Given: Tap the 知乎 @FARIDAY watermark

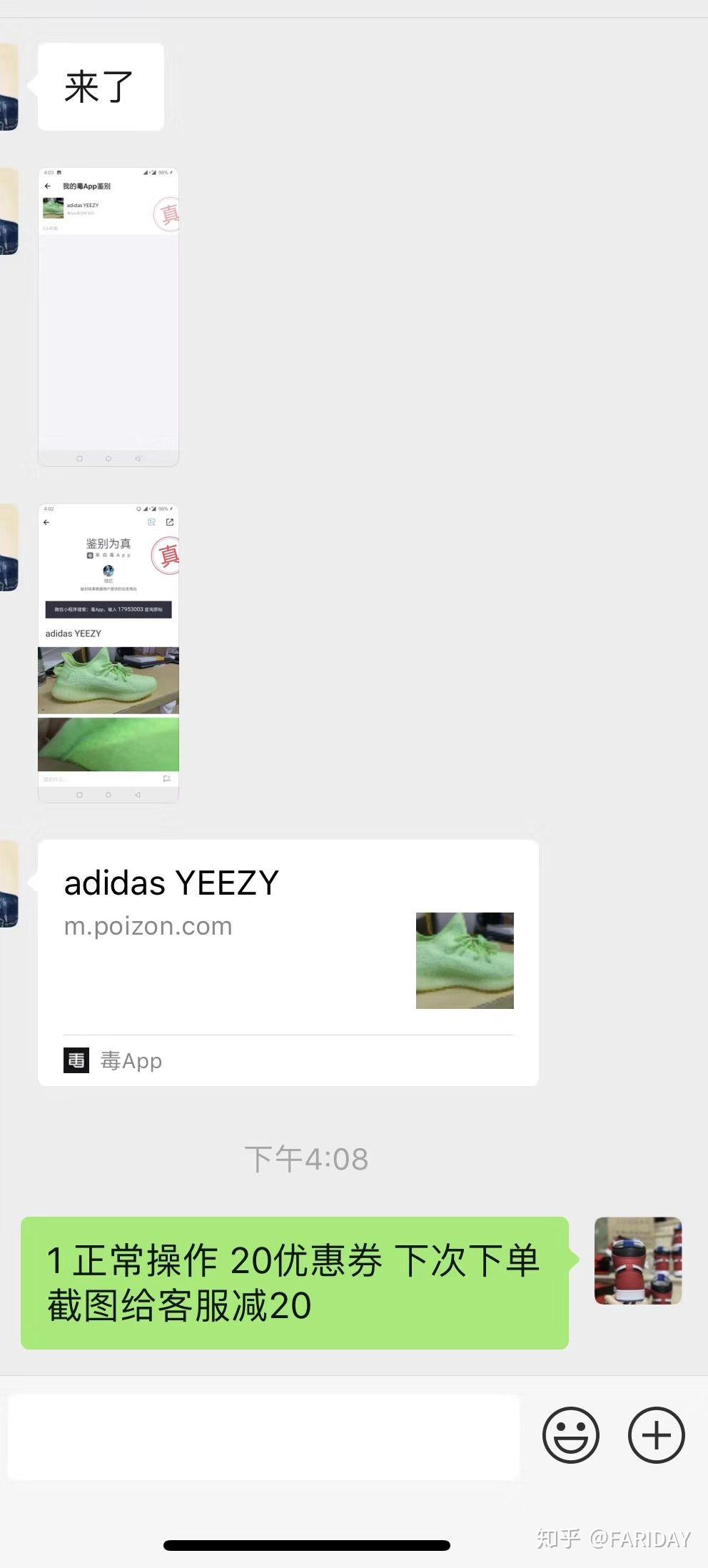Looking at the screenshot, I should [x=614, y=1538].
